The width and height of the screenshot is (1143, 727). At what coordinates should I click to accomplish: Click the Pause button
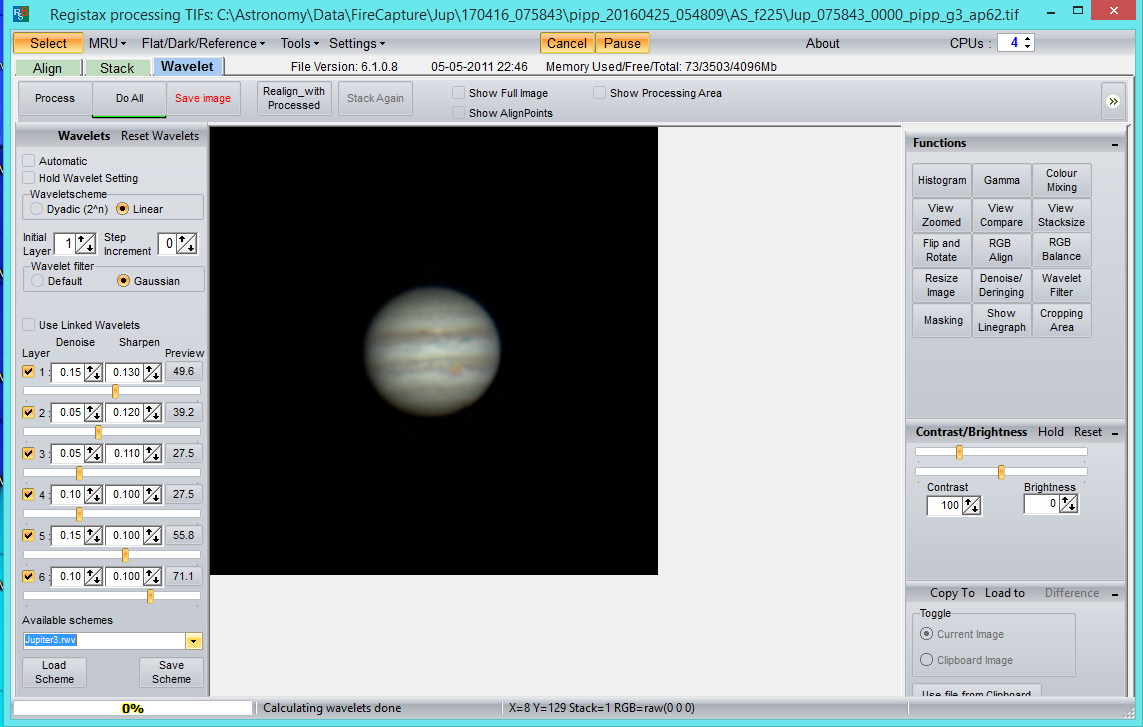[x=623, y=43]
